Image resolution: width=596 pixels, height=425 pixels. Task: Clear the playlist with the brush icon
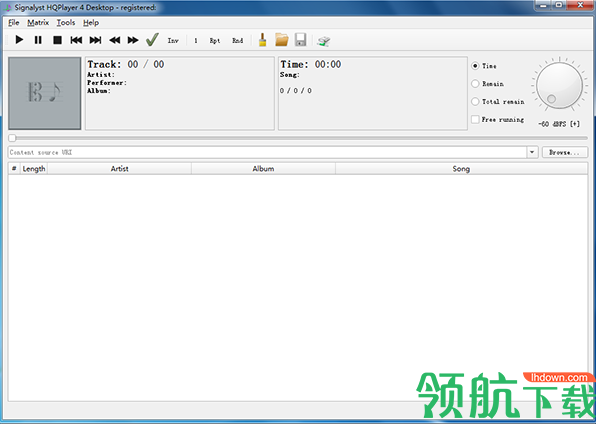click(x=262, y=40)
